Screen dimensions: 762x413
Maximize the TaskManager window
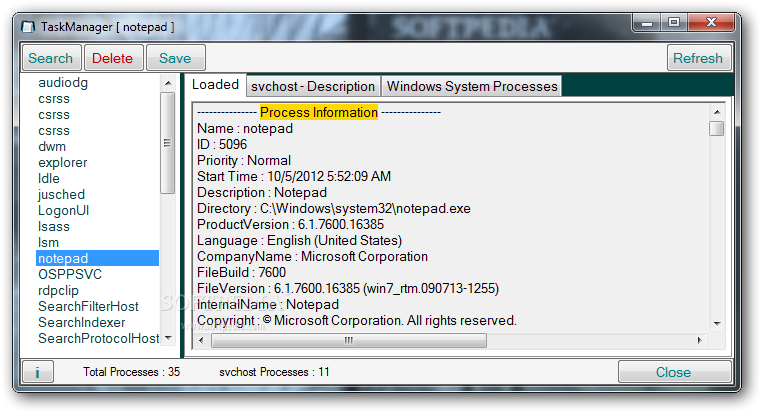point(674,23)
